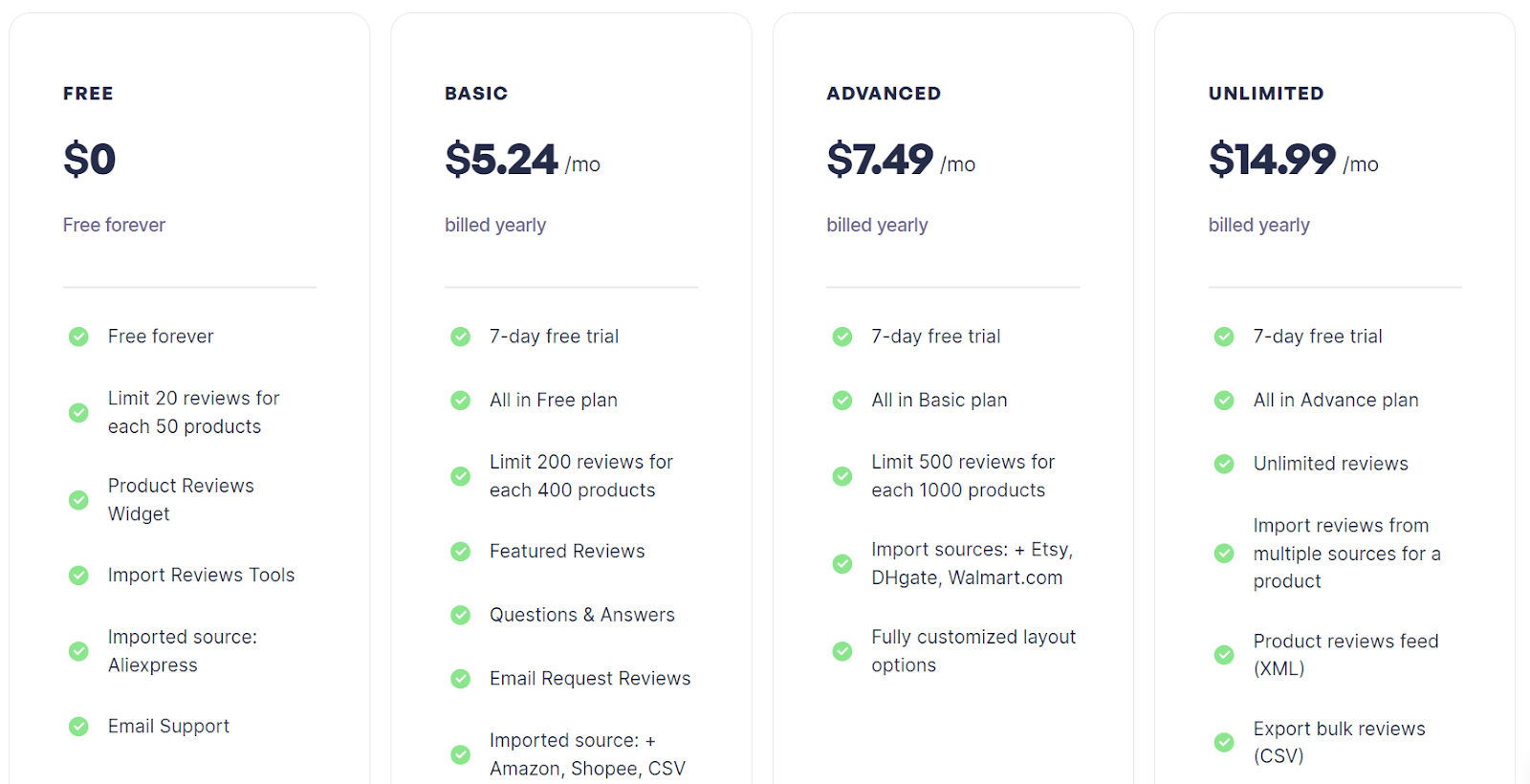Click the UNLIMITED plan title
Screen dimensions: 1530x784
click(x=1266, y=94)
